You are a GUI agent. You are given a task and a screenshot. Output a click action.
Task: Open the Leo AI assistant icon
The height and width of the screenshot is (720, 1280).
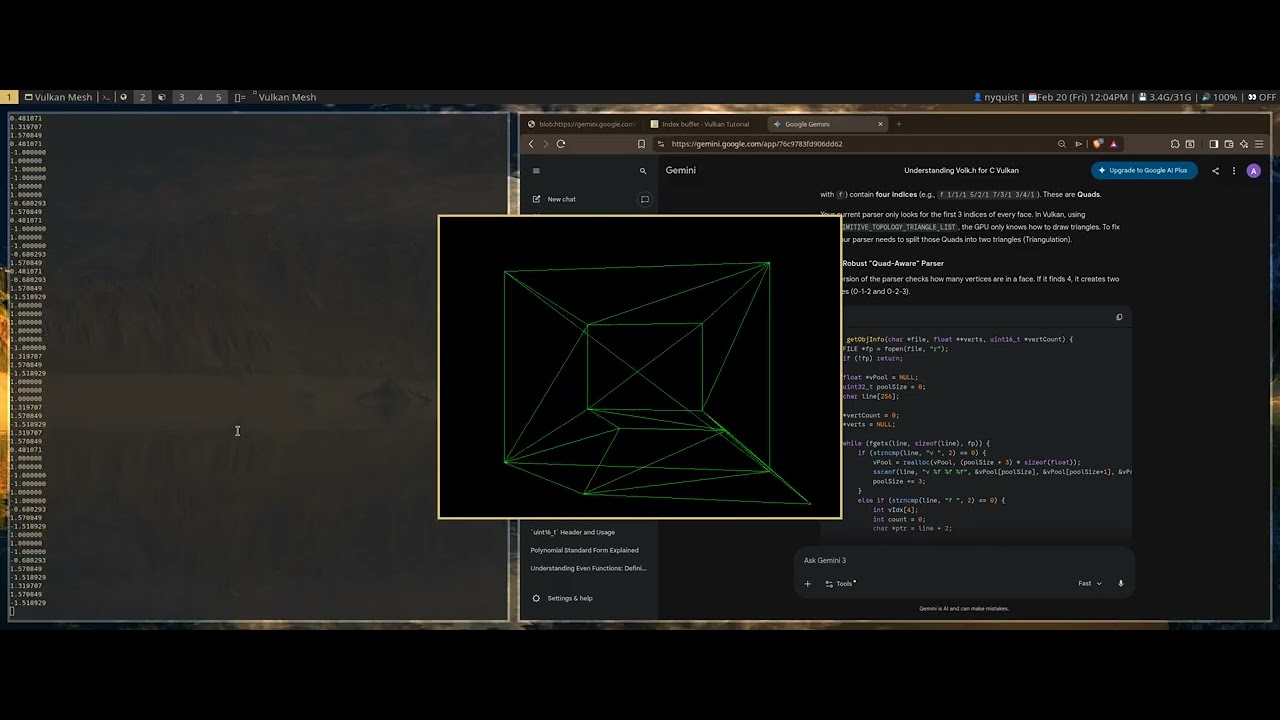point(1243,144)
